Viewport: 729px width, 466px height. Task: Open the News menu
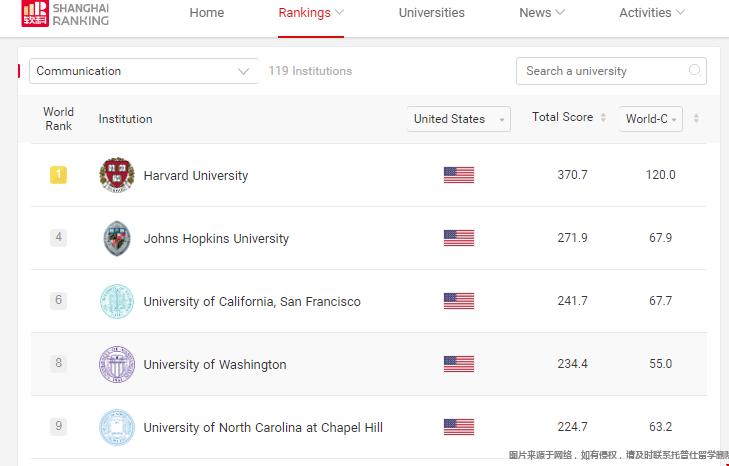click(x=542, y=13)
